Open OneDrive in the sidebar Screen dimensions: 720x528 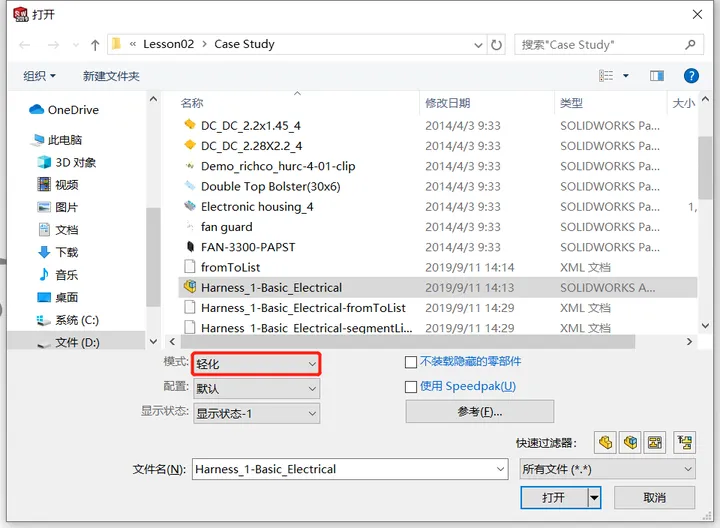pyautogui.click(x=64, y=110)
